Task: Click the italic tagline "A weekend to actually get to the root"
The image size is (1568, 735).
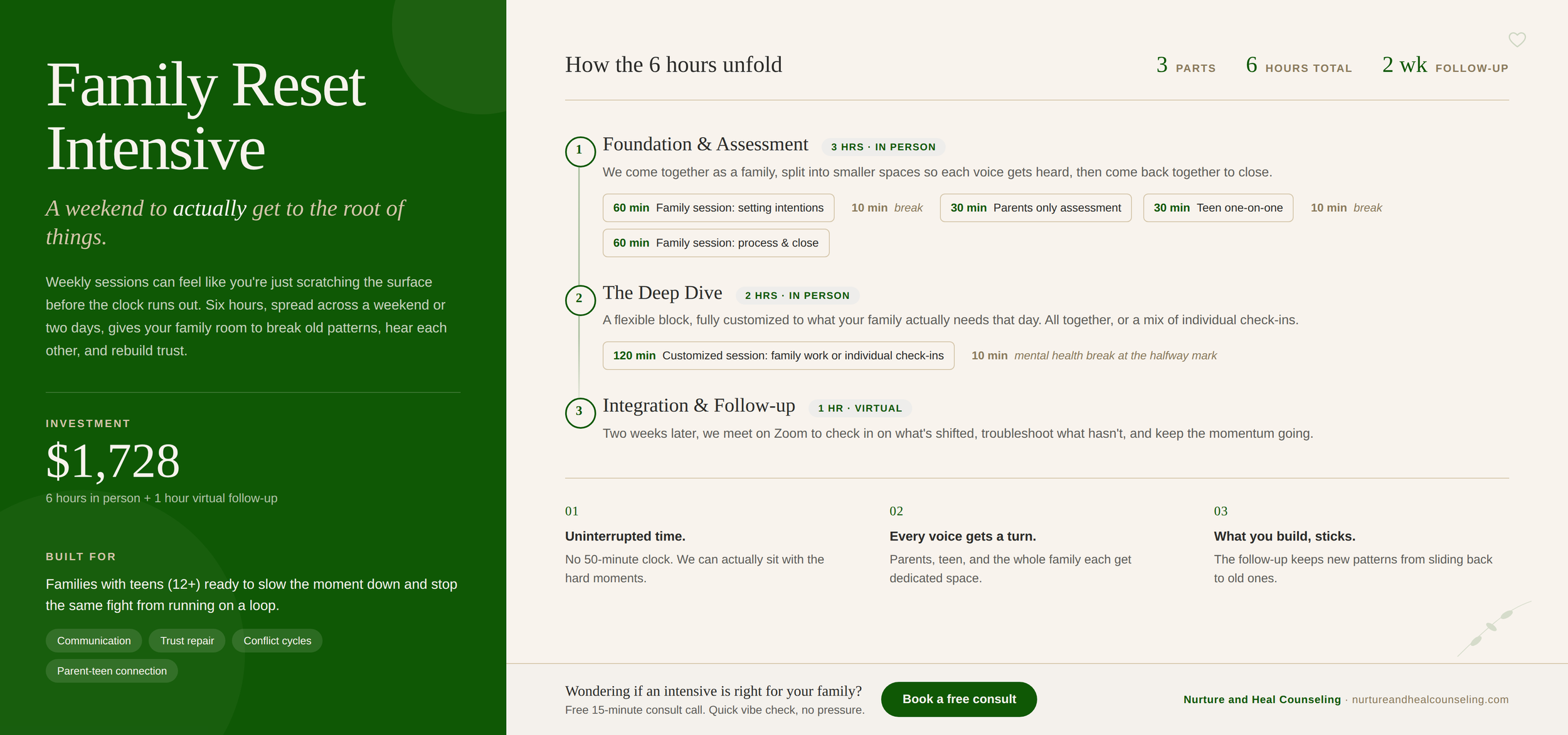Action: click(225, 223)
